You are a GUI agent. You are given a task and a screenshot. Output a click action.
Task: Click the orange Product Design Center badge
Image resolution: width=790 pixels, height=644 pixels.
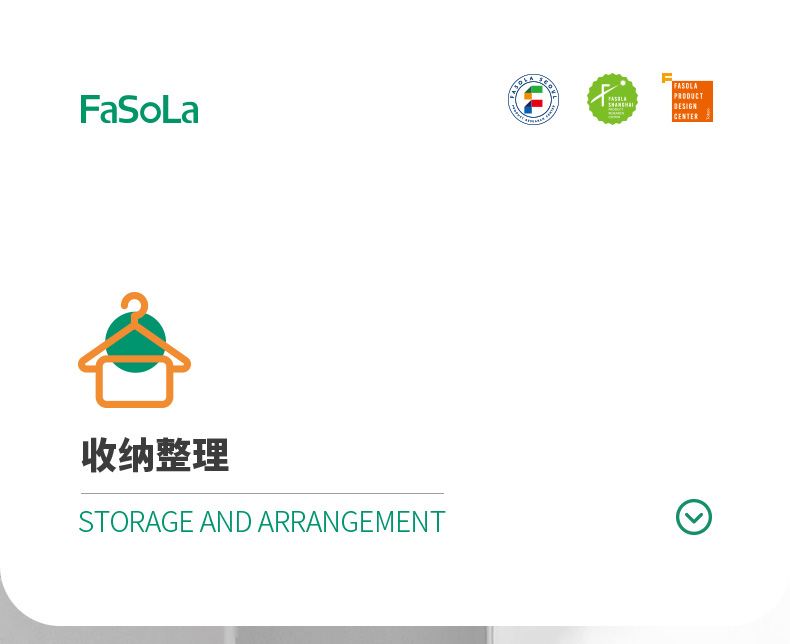pyautogui.click(x=692, y=101)
